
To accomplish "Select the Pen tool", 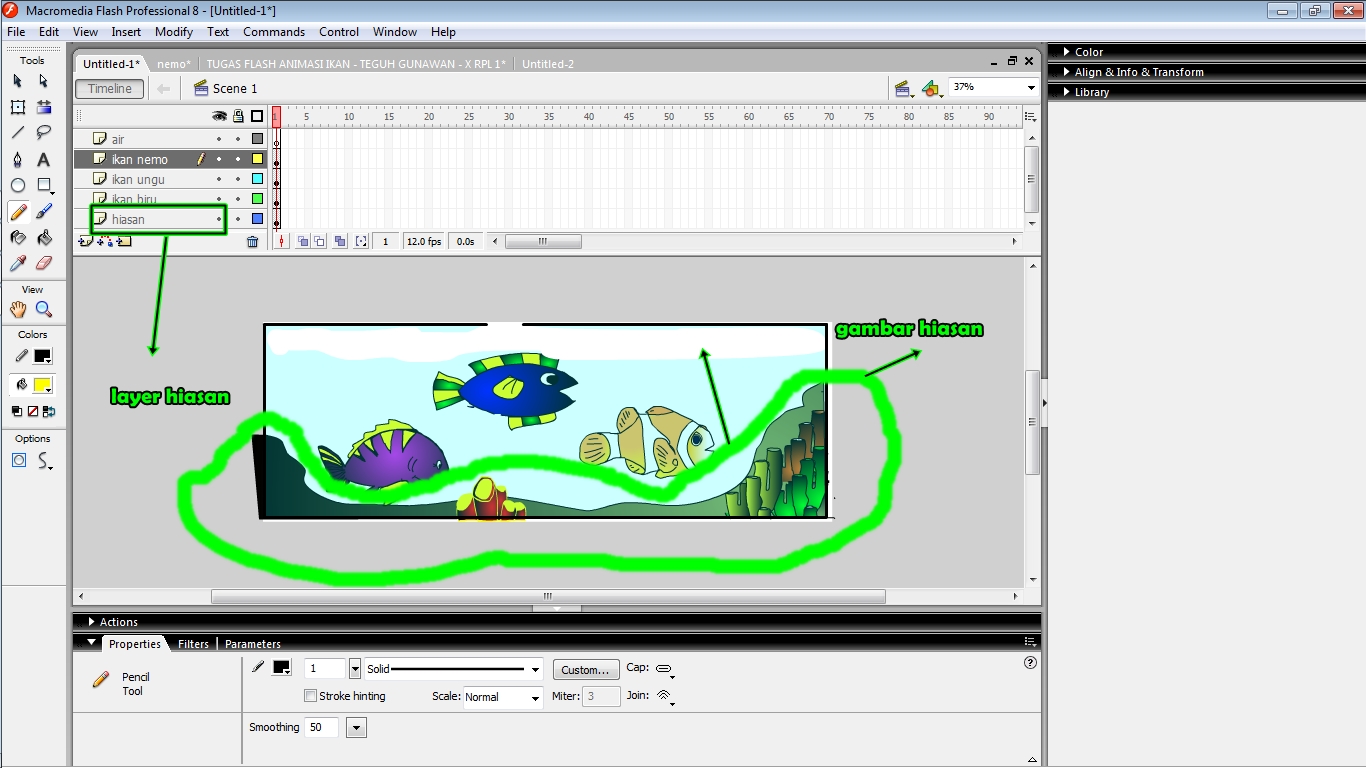I will 18,160.
